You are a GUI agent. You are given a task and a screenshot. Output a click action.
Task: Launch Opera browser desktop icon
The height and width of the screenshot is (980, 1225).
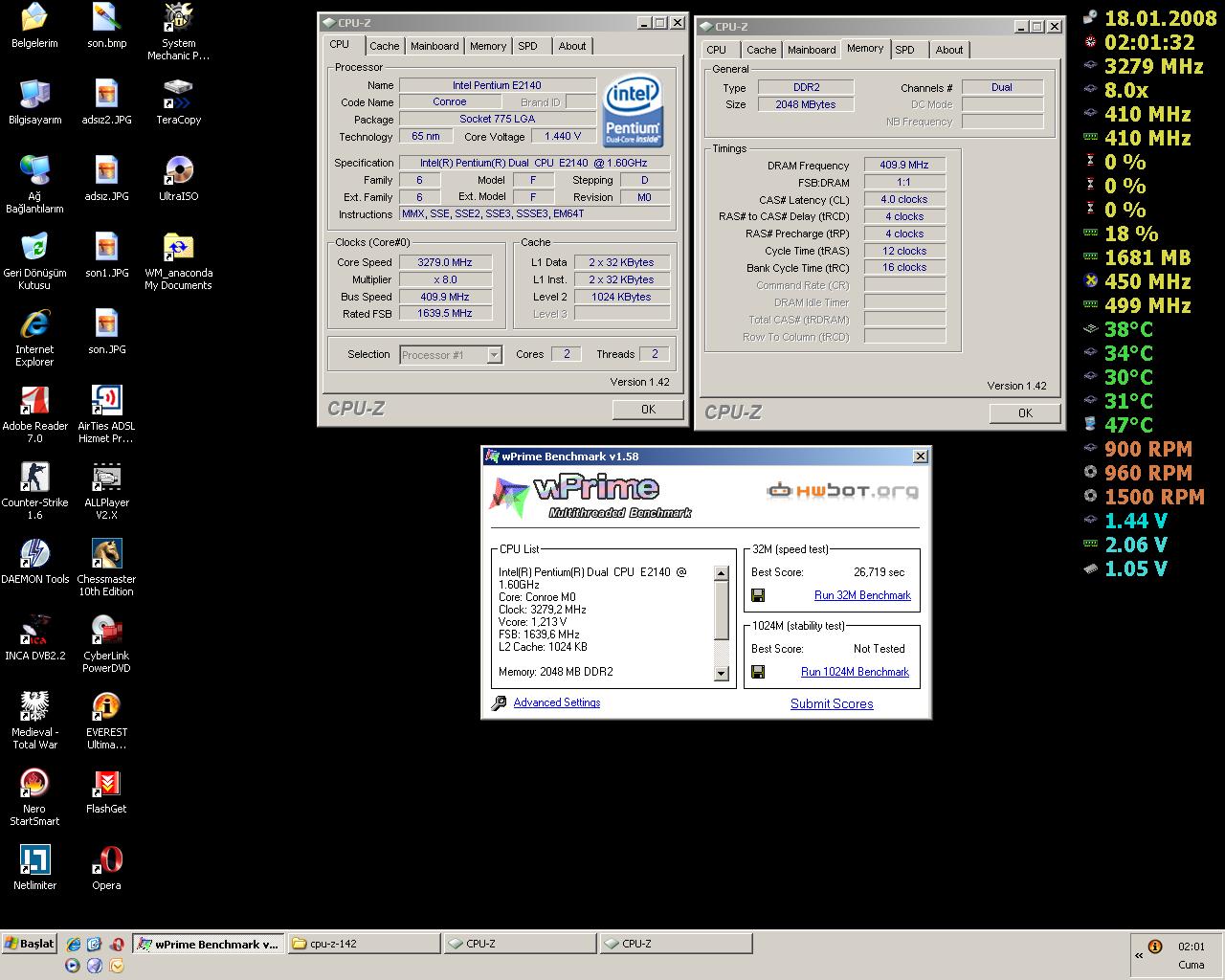point(106,868)
